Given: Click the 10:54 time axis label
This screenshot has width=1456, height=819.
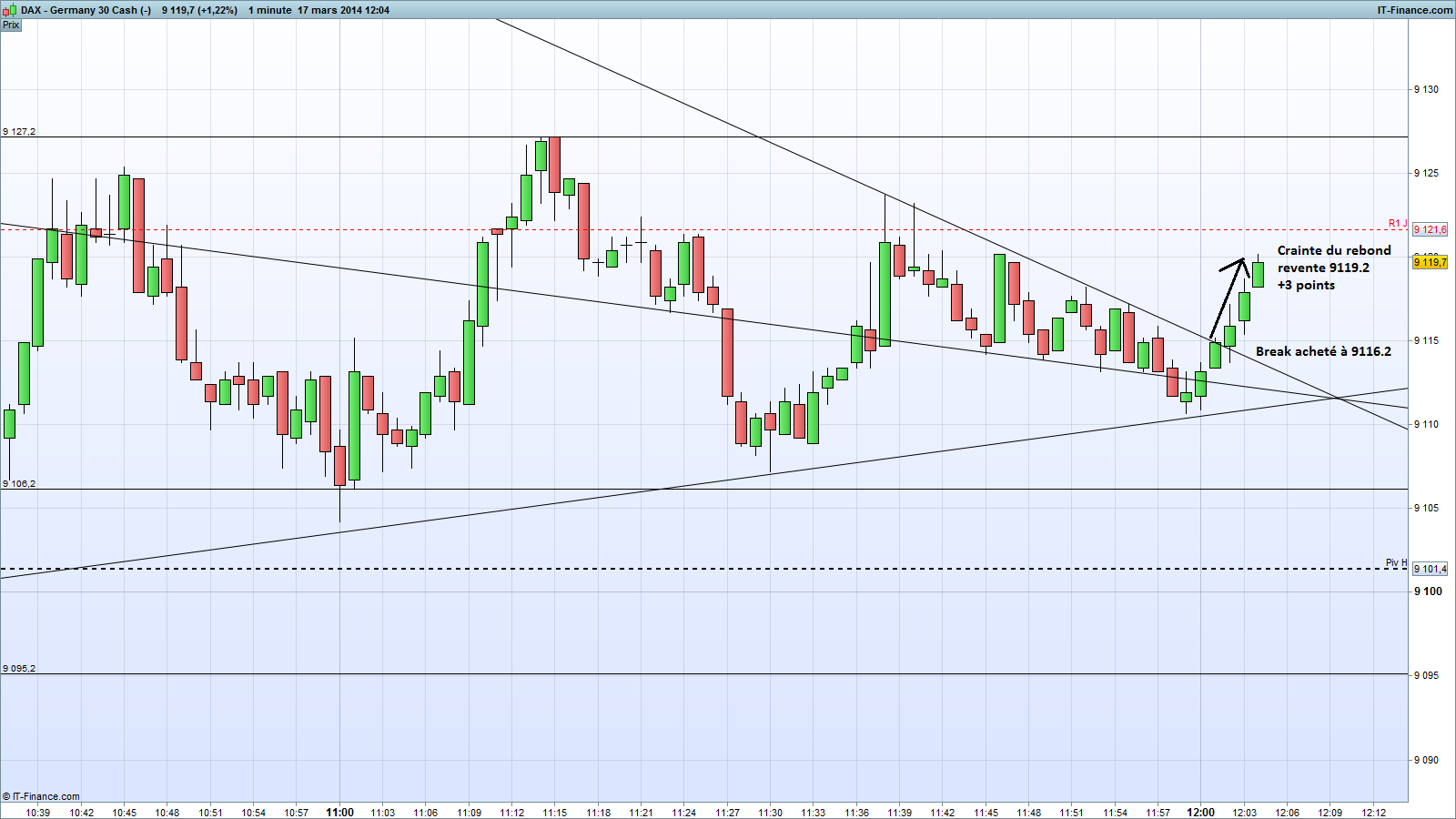Looking at the screenshot, I should (x=253, y=813).
